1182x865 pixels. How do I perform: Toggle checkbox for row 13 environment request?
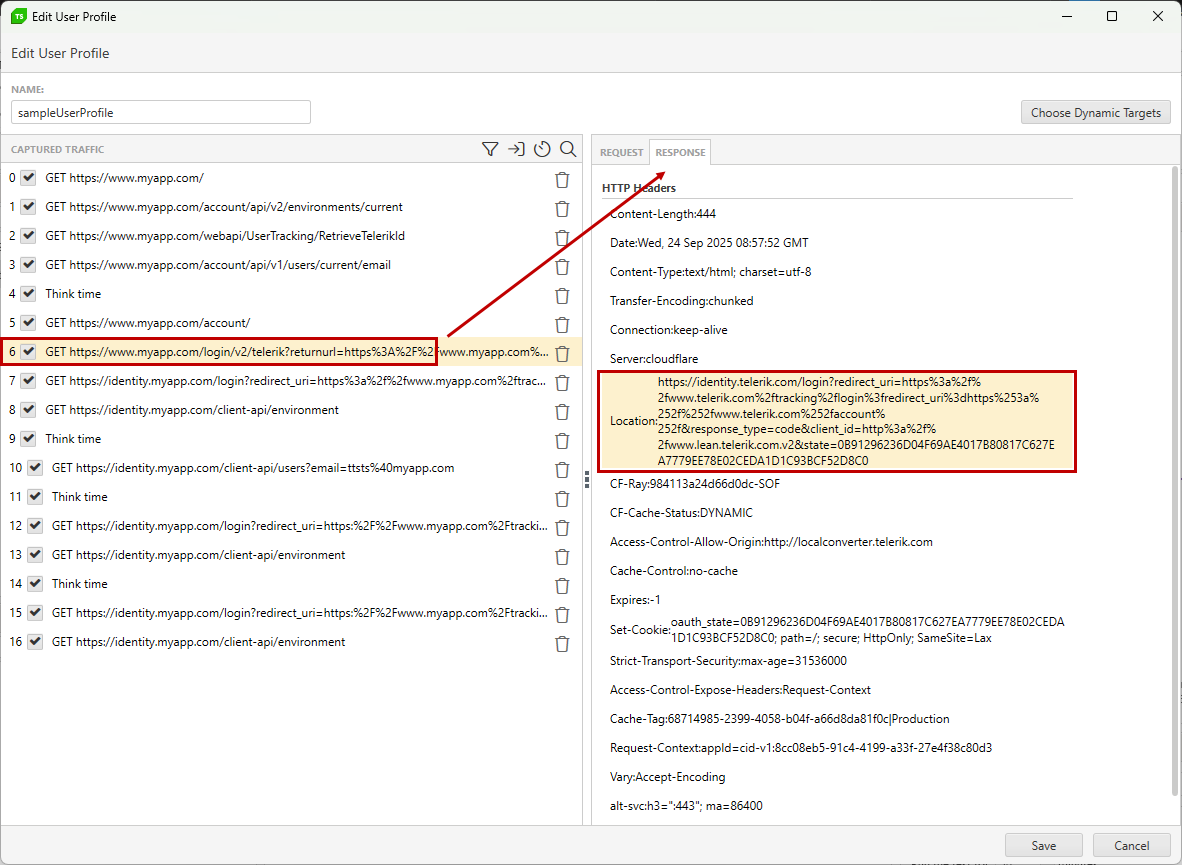[x=36, y=555]
